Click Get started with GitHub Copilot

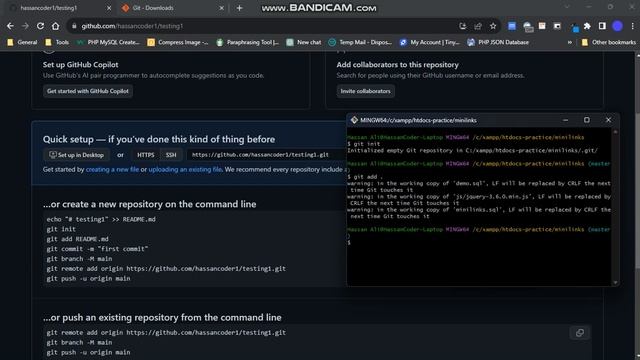pos(88,91)
